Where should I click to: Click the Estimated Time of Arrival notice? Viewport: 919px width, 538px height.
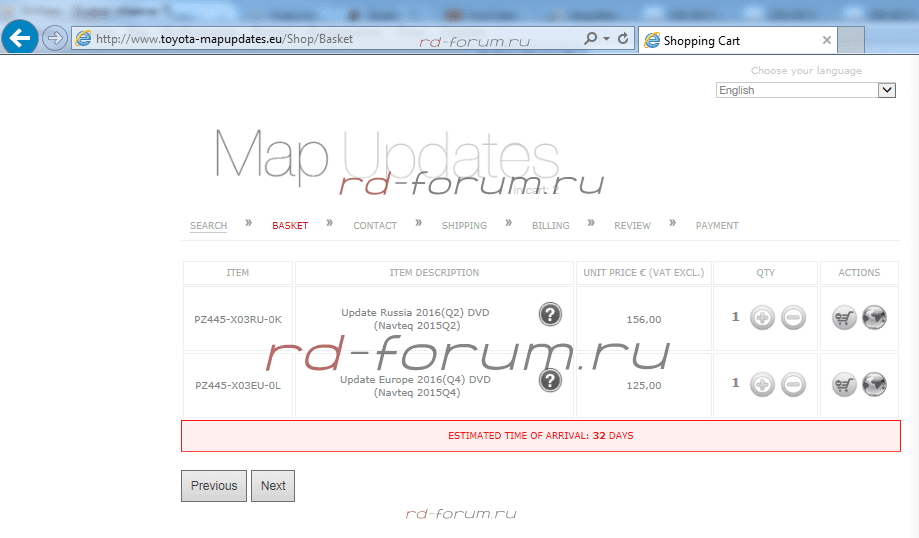pyautogui.click(x=540, y=436)
